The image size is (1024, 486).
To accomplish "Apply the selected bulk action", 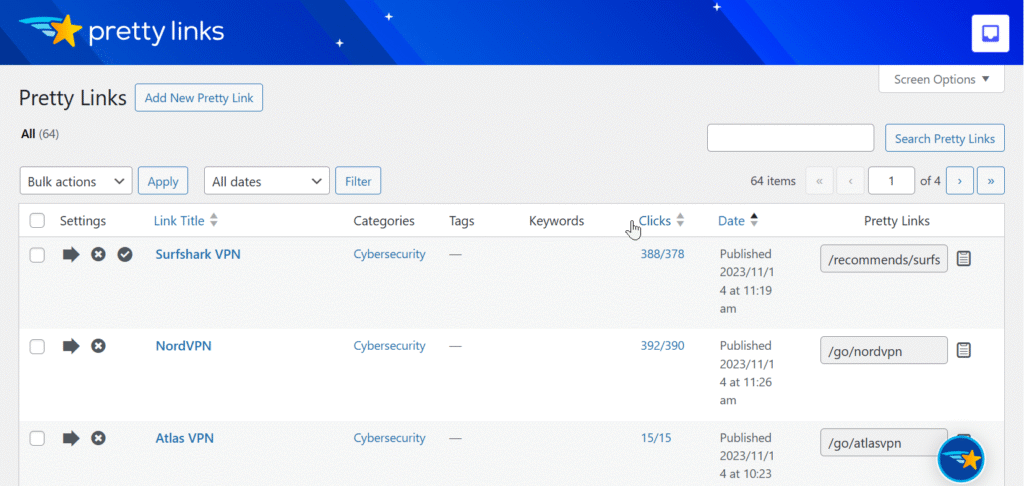I will tap(163, 181).
